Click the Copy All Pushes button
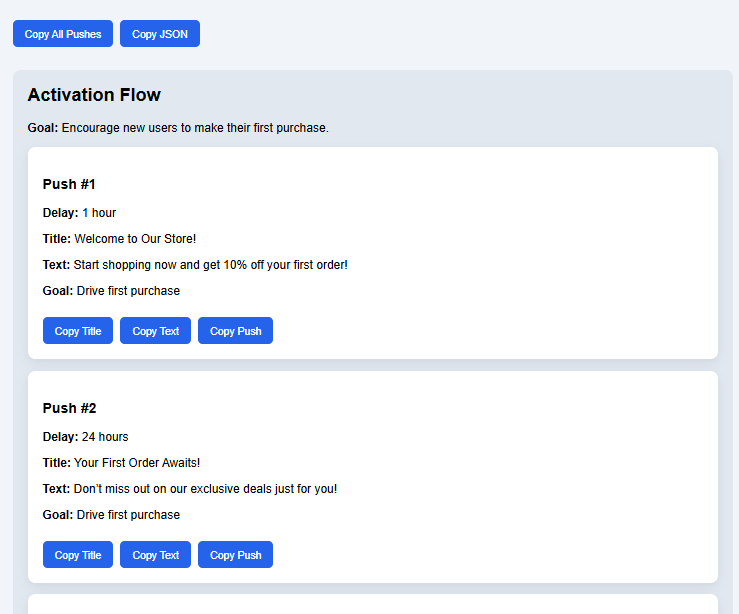 pyautogui.click(x=63, y=34)
